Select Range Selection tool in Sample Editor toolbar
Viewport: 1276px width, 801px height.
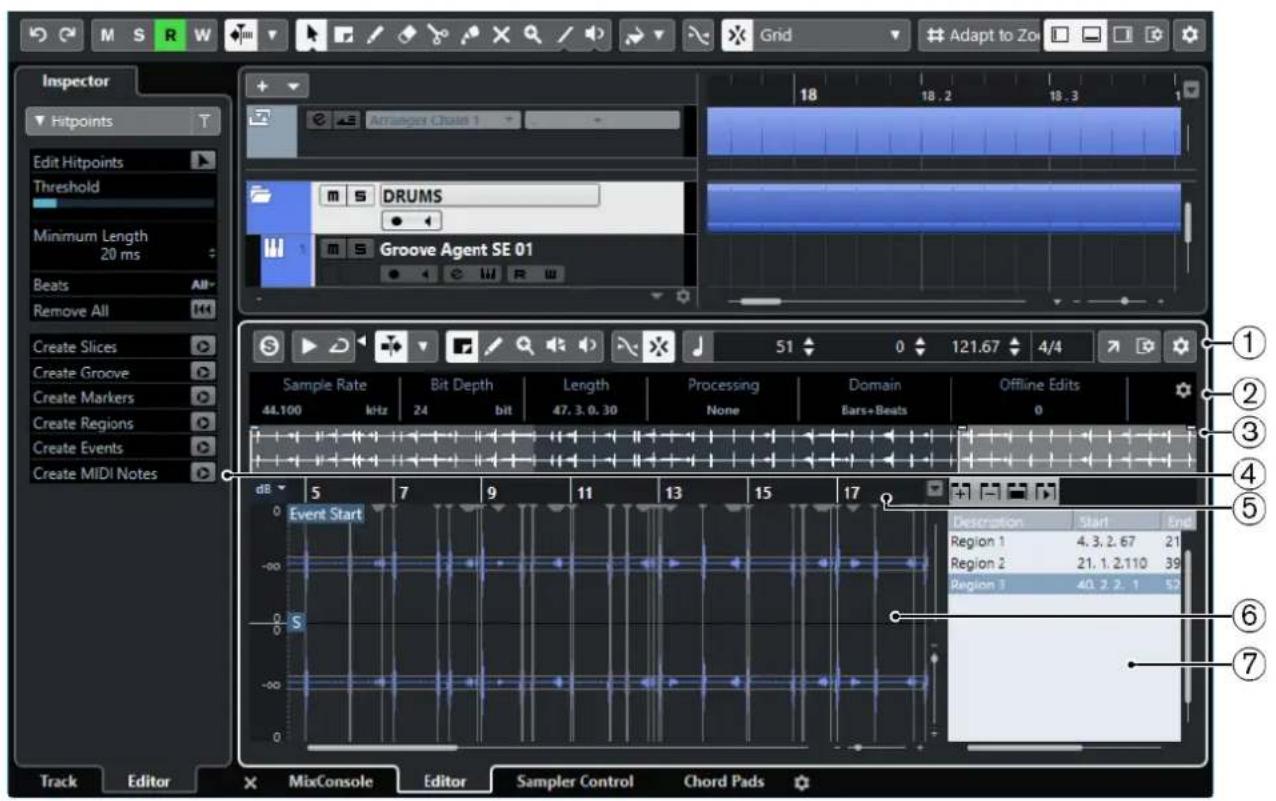[x=462, y=348]
